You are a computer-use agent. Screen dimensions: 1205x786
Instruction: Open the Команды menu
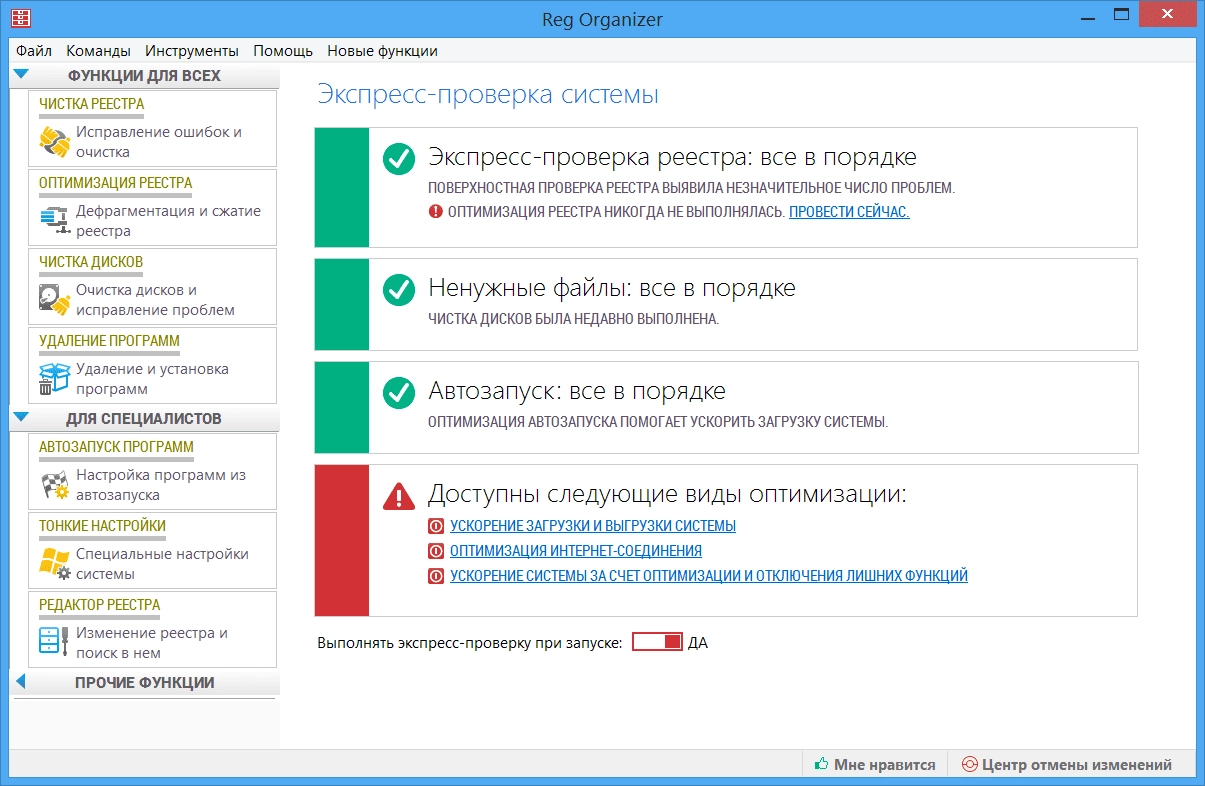[x=98, y=51]
